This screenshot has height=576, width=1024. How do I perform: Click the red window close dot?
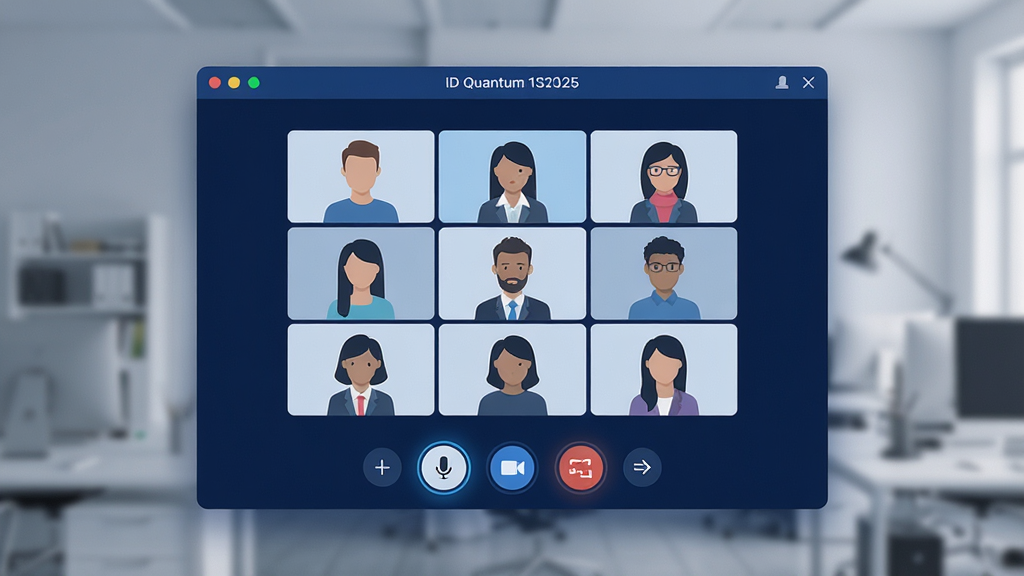[x=214, y=82]
